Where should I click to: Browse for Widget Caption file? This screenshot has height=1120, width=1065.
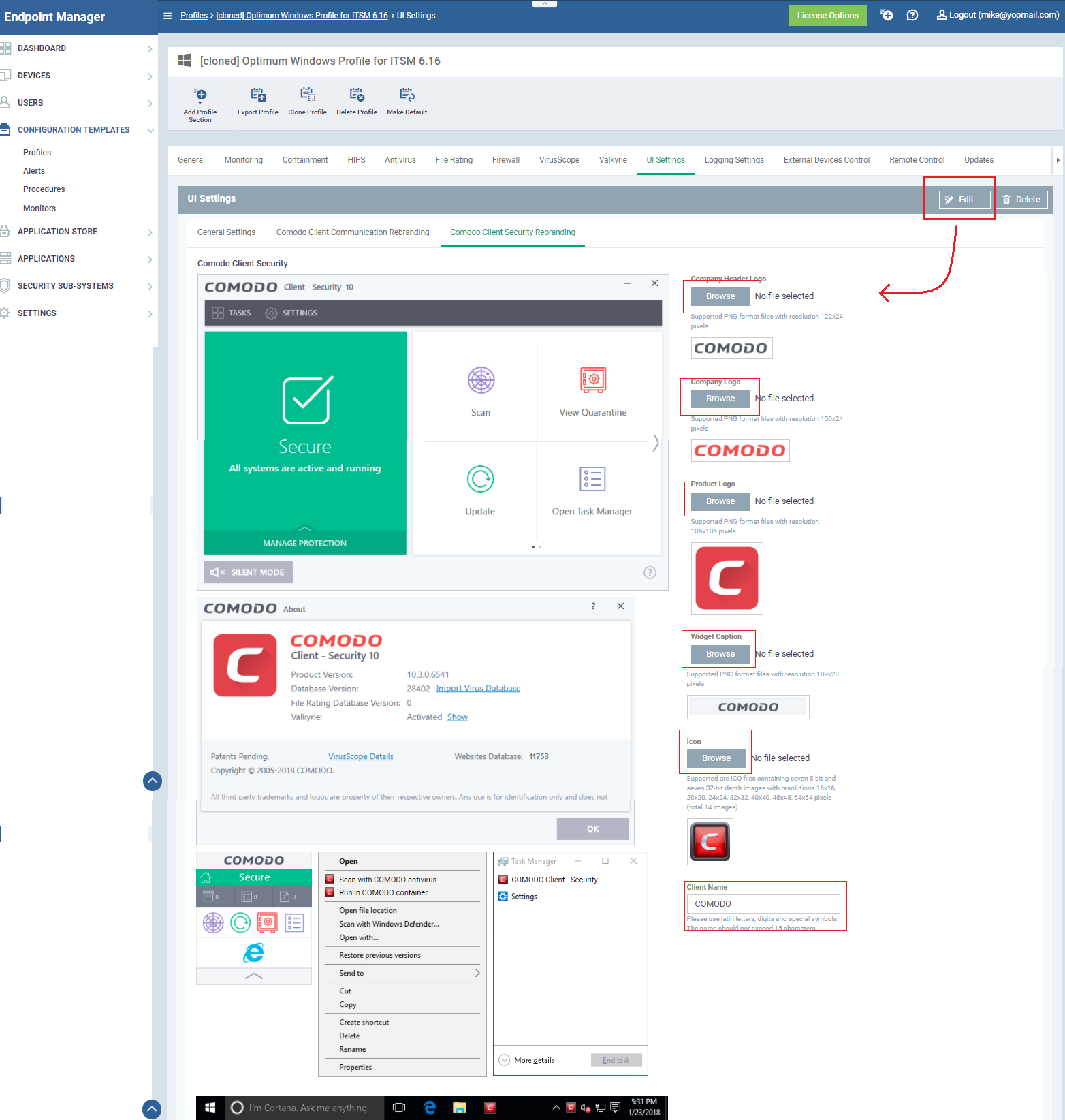[x=720, y=654]
